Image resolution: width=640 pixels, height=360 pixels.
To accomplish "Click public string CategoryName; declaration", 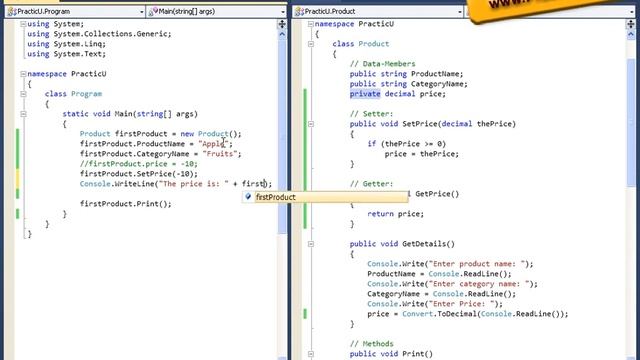I will [x=409, y=84].
